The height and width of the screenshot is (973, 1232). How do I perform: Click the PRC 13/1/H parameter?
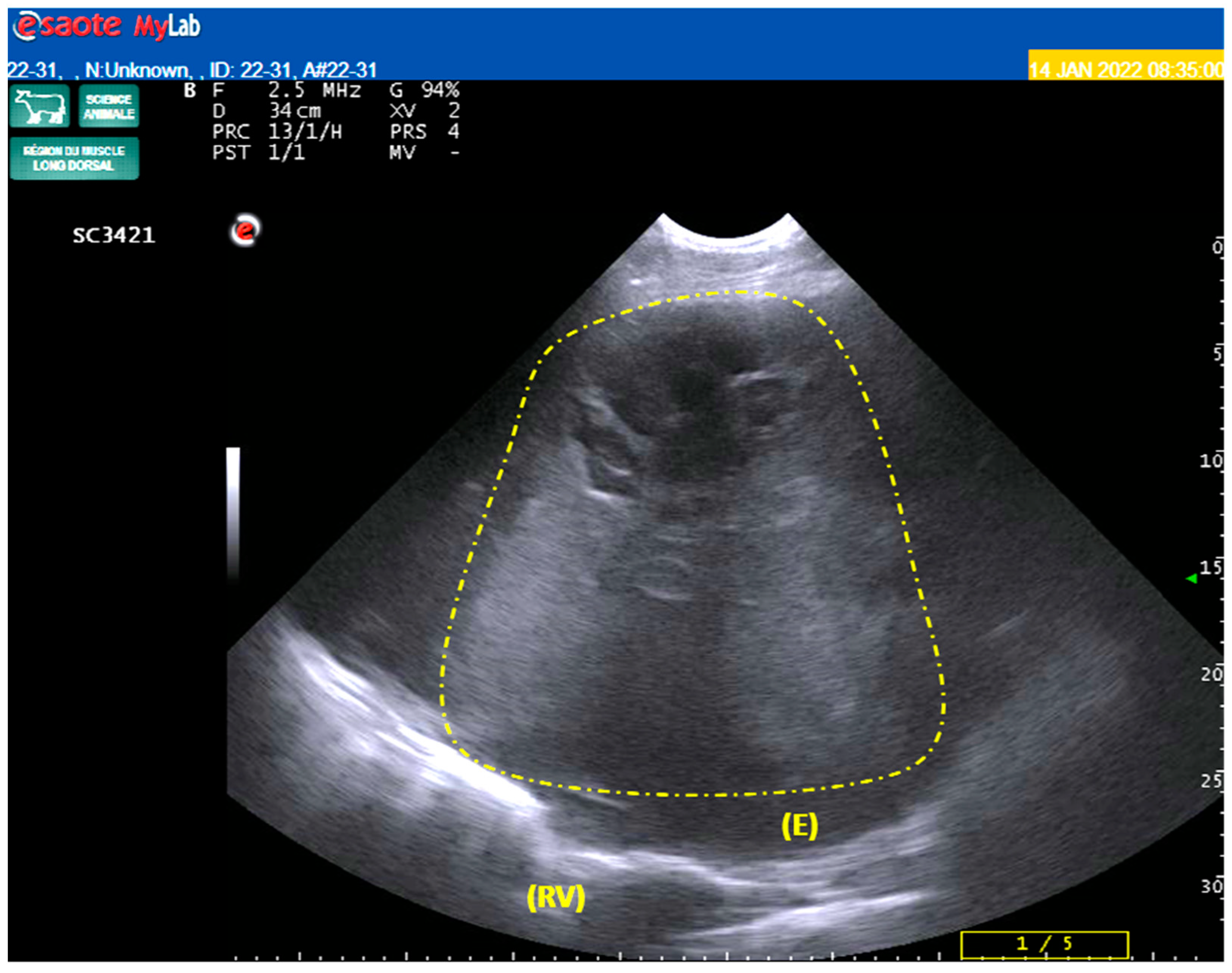tap(277, 131)
